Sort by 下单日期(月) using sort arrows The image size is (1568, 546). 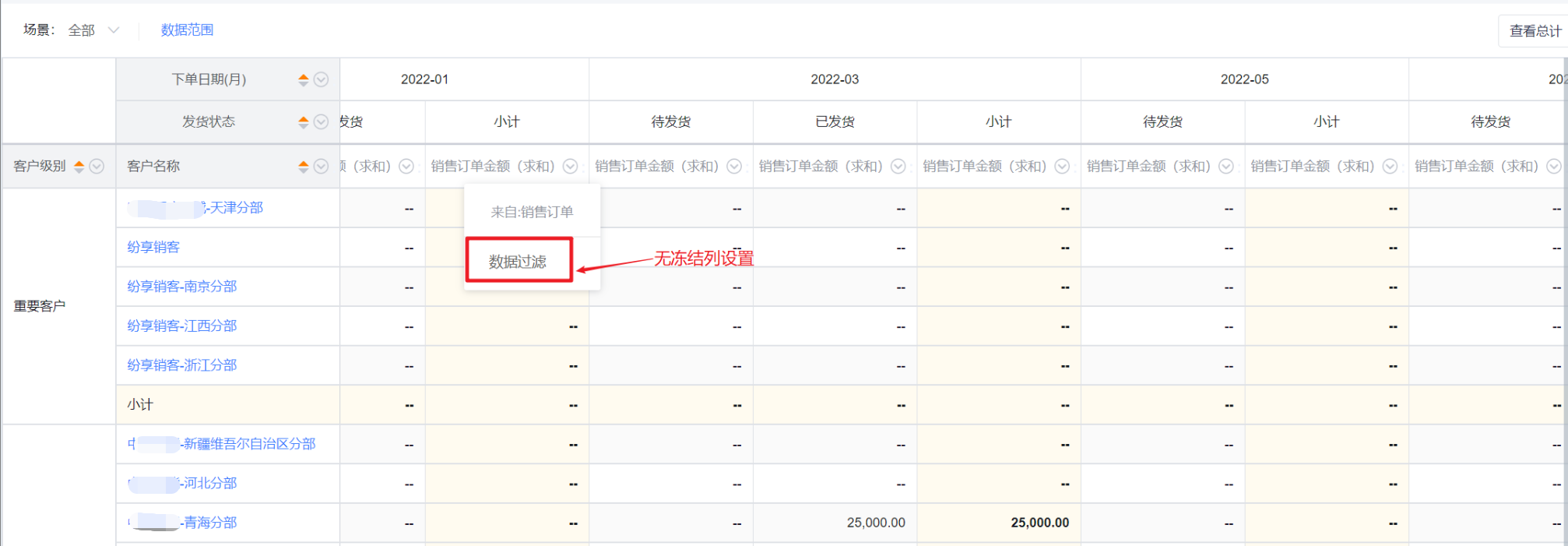pyautogui.click(x=304, y=79)
